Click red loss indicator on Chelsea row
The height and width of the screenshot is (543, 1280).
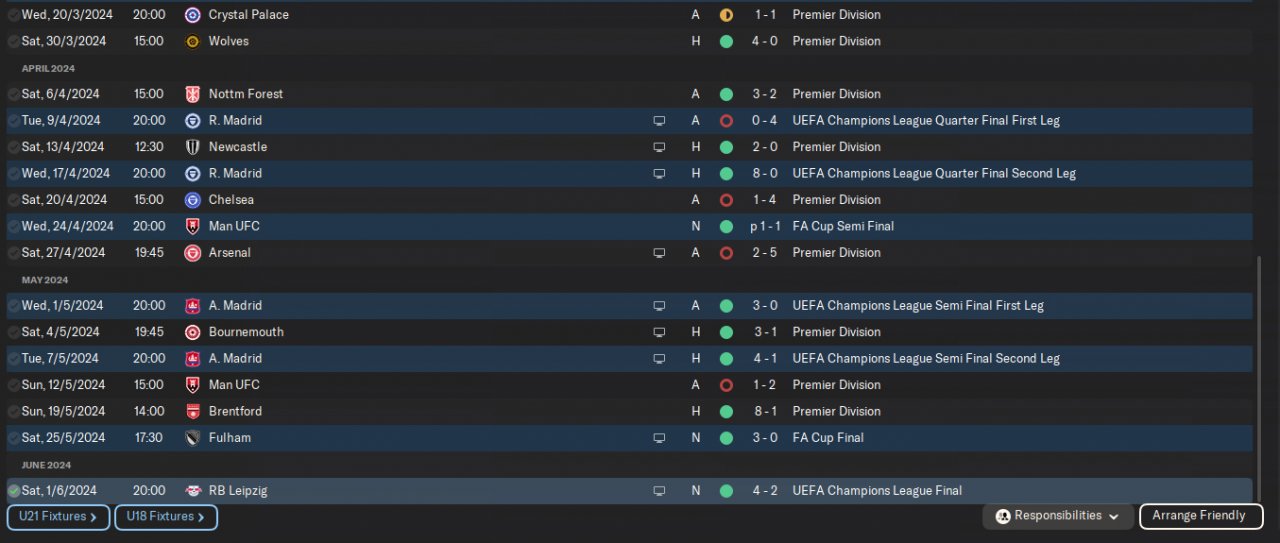(726, 200)
